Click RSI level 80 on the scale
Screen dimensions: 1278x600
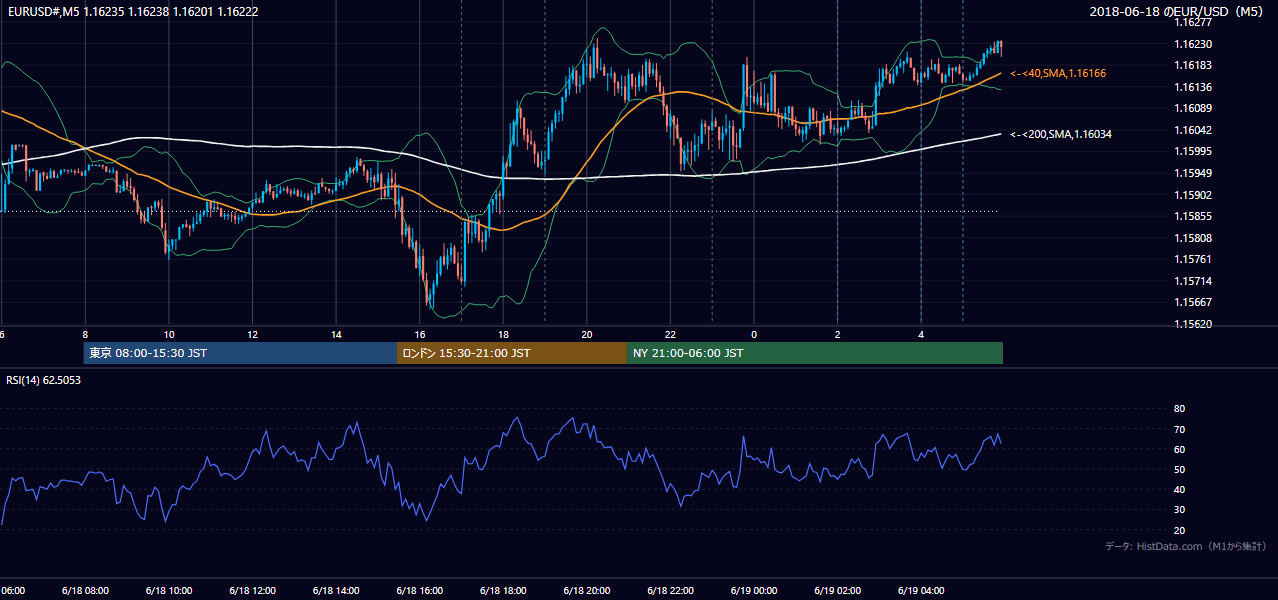point(1179,409)
